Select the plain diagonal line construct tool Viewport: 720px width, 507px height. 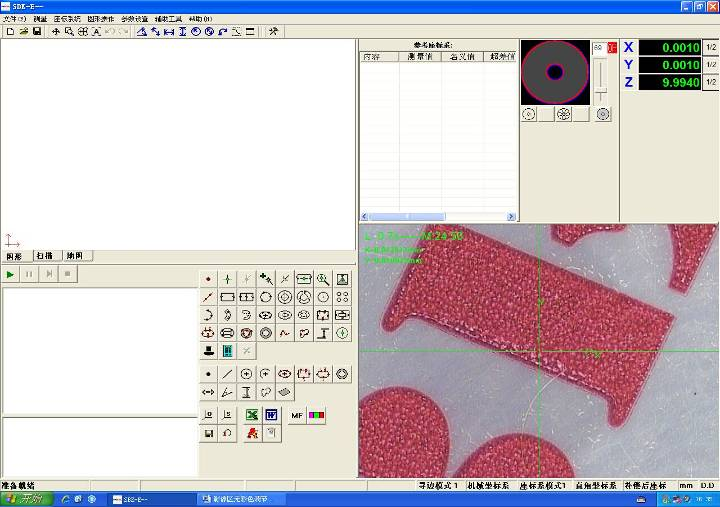(x=227, y=374)
